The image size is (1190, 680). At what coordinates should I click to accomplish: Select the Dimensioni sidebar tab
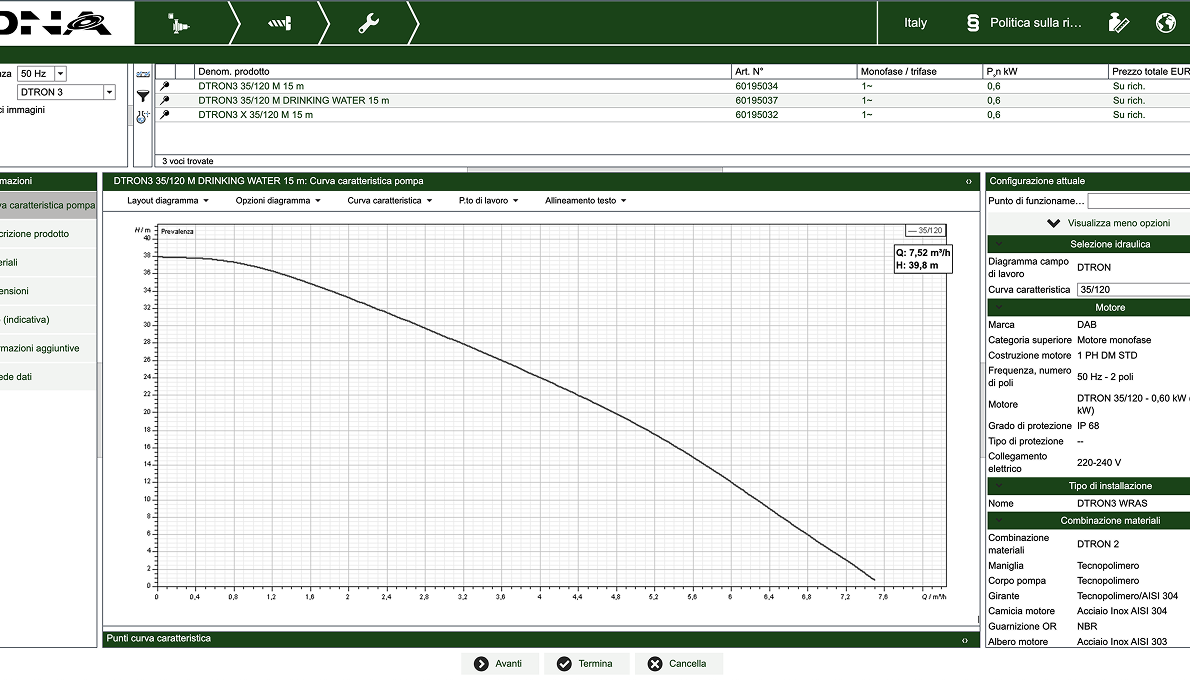coord(48,291)
